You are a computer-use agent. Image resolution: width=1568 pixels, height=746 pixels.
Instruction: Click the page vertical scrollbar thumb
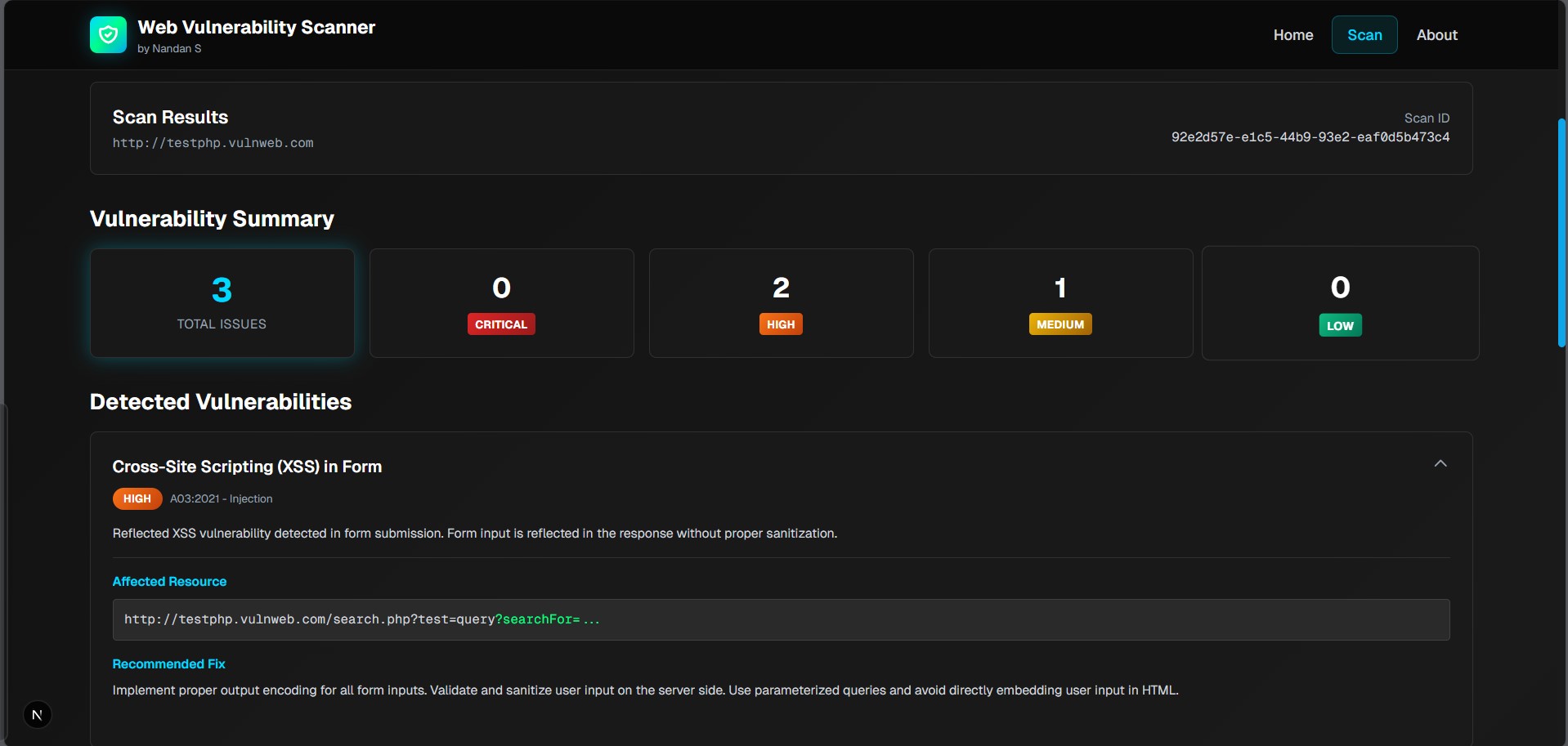[1561, 233]
